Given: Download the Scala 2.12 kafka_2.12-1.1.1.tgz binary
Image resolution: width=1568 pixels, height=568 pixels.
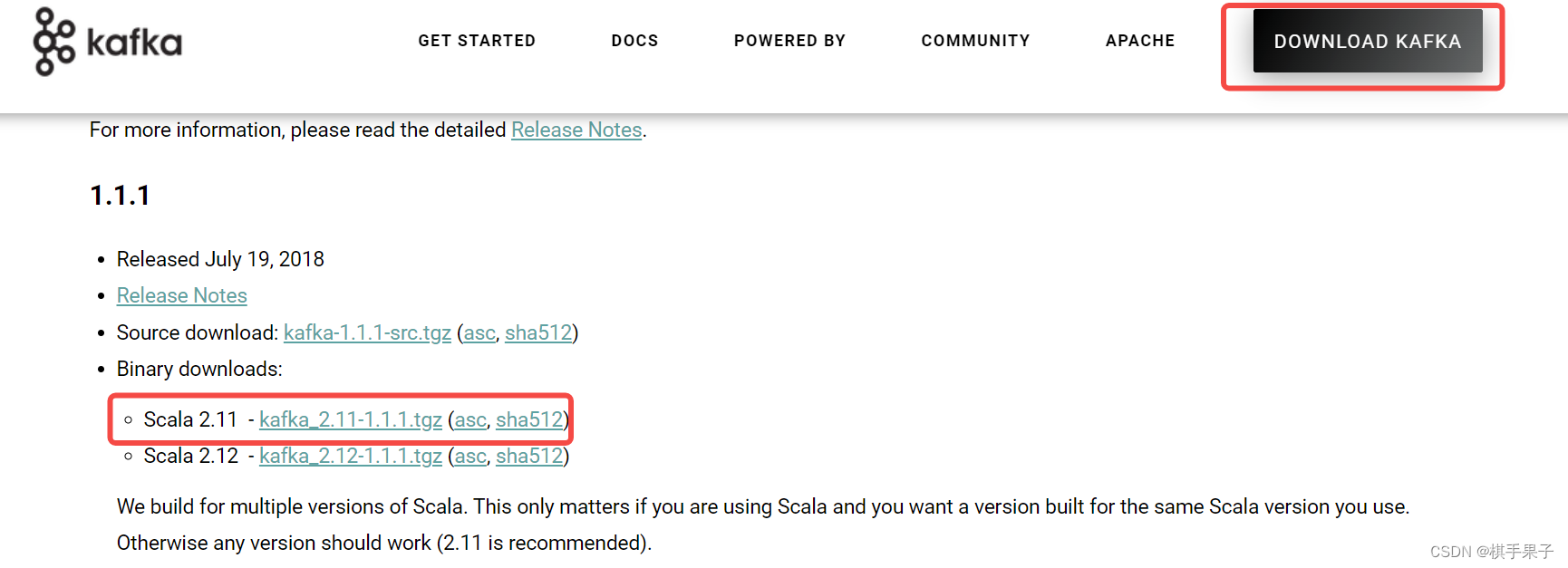Looking at the screenshot, I should (351, 456).
